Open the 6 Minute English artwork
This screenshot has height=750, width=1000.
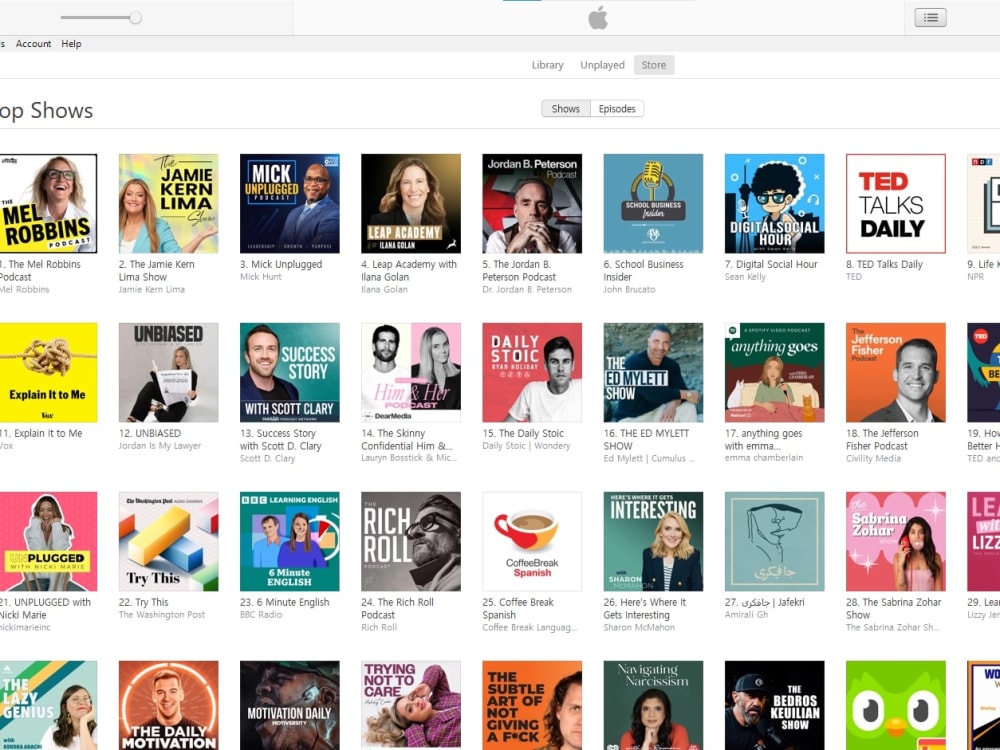click(x=290, y=541)
